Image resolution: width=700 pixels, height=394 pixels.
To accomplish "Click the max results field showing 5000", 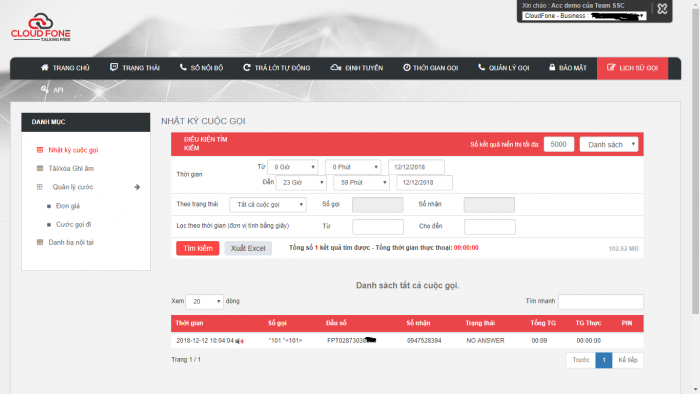I will pos(558,145).
